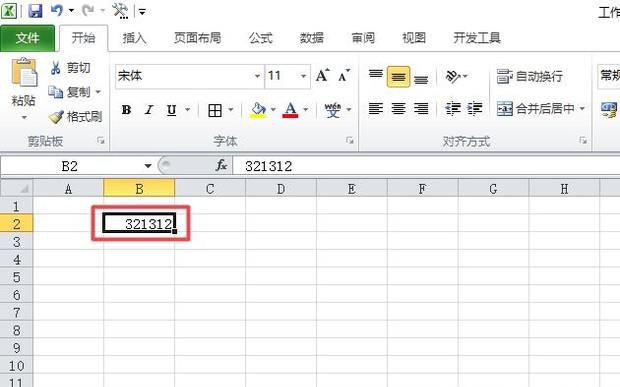Select column H header

(x=564, y=189)
